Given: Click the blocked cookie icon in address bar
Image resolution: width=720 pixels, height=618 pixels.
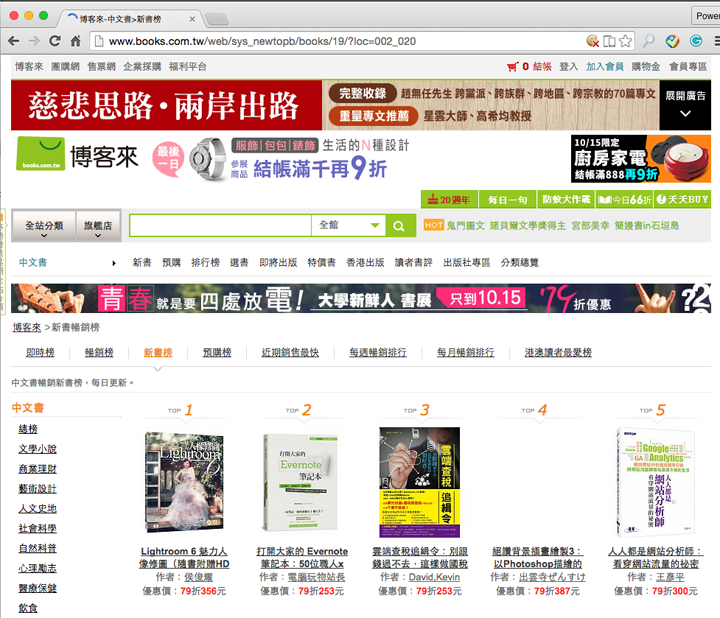Looking at the screenshot, I should click(593, 41).
